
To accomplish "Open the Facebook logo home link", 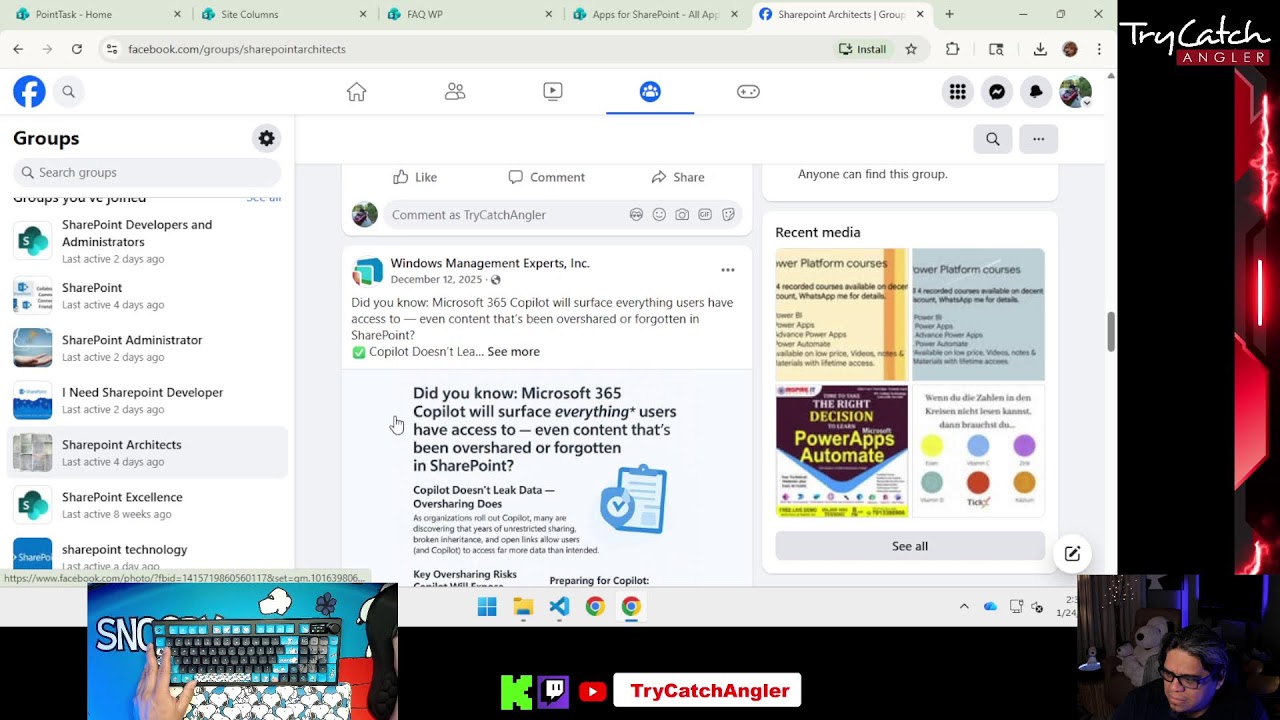I will tap(29, 92).
